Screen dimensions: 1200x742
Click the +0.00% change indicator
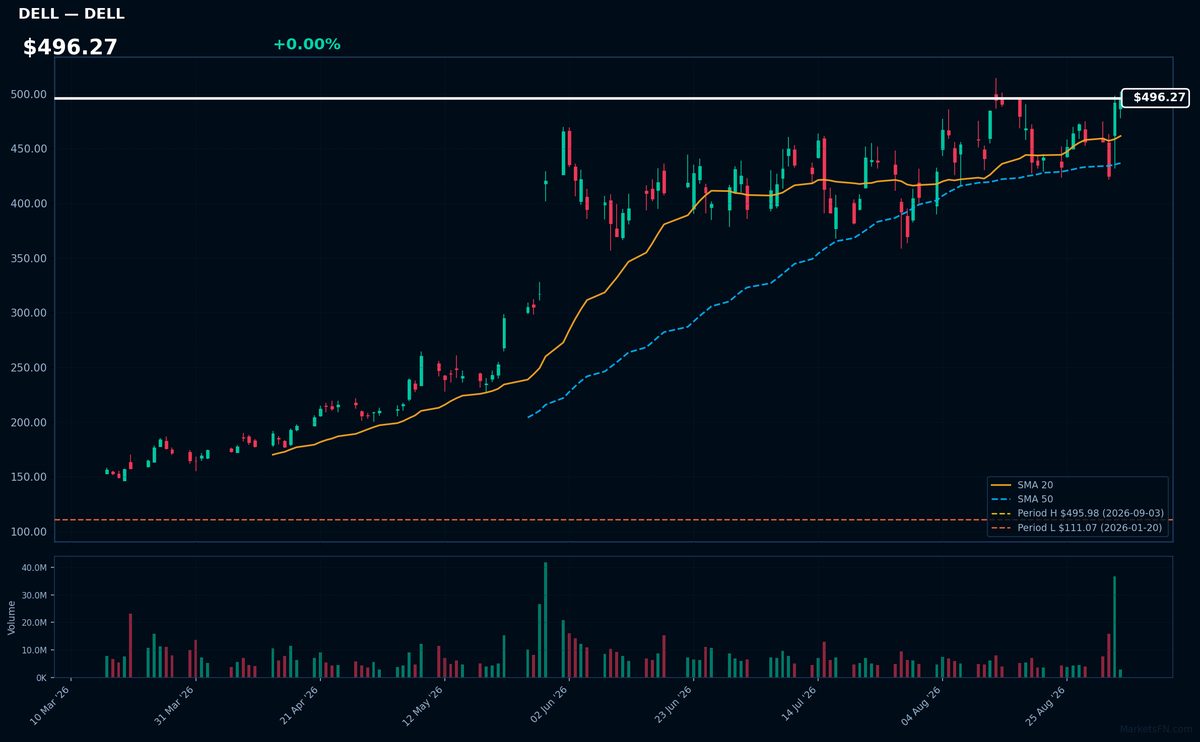(x=306, y=44)
